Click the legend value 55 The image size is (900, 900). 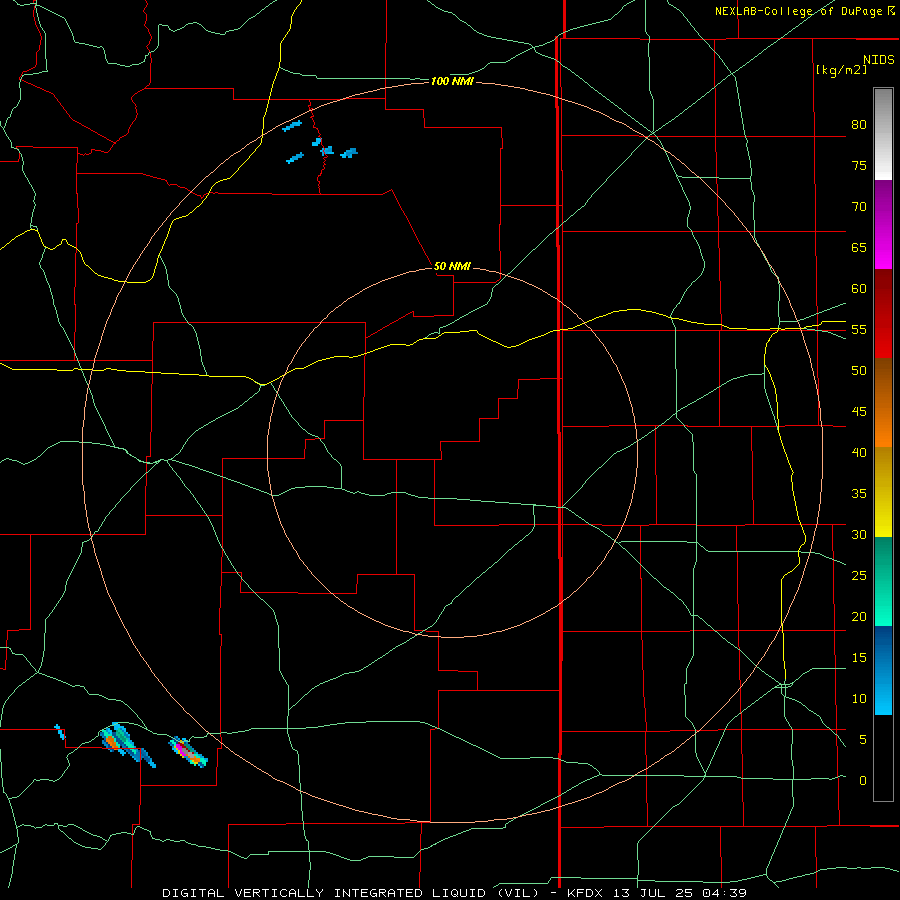(859, 329)
